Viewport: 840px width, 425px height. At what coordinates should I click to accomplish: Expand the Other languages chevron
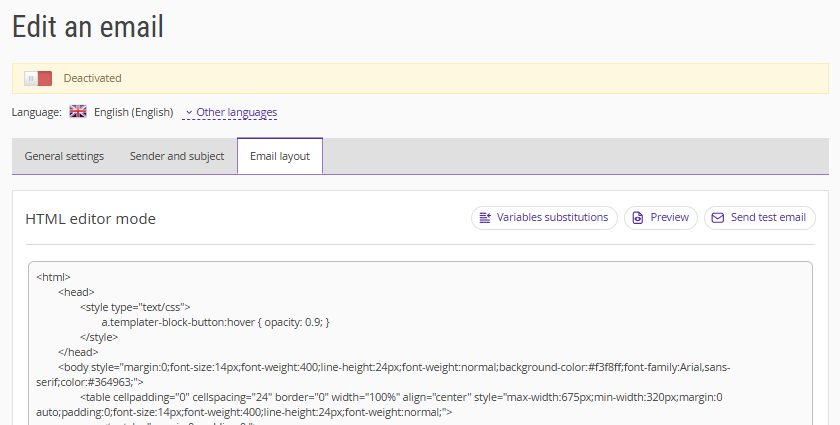(x=189, y=113)
